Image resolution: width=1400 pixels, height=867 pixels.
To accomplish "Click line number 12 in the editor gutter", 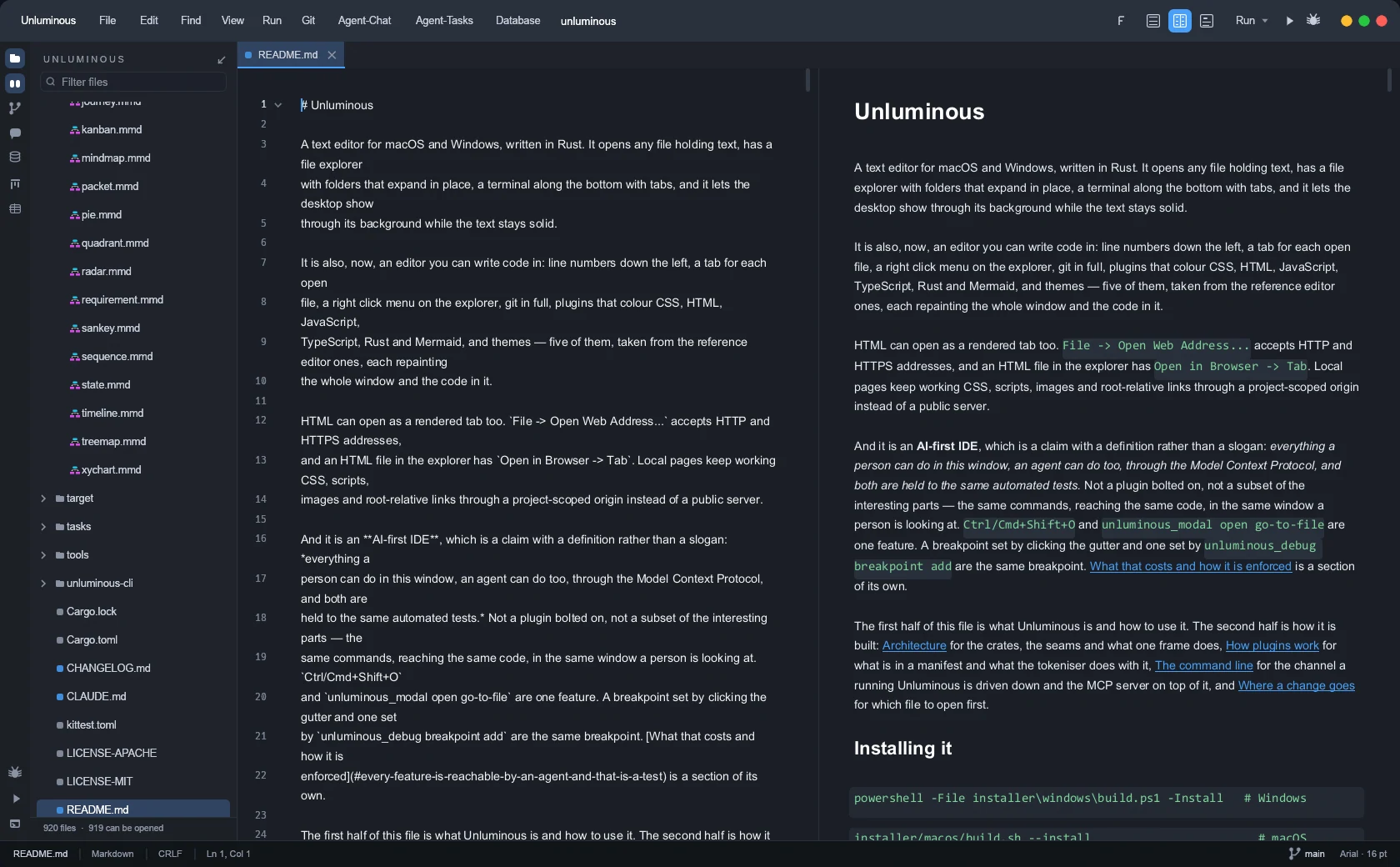I will click(x=261, y=420).
